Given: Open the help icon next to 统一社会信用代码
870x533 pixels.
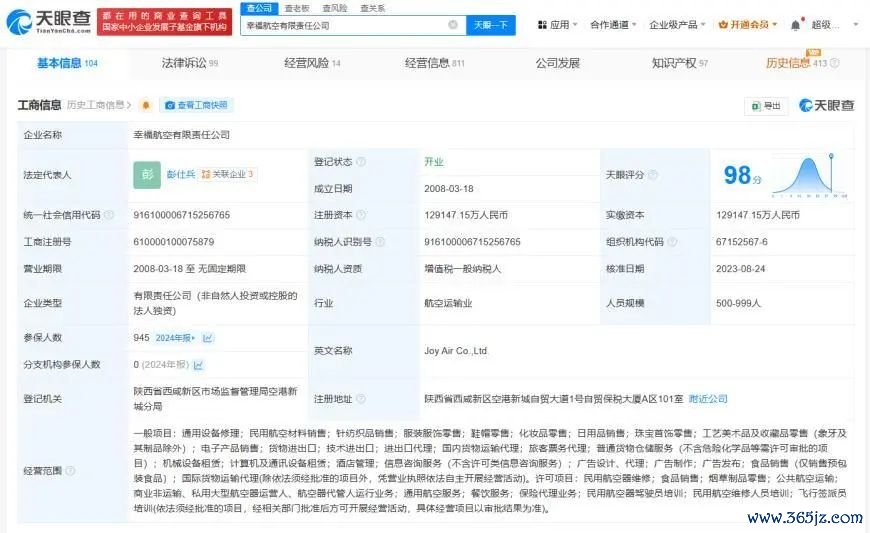Looking at the screenshot, I should coord(109,215).
